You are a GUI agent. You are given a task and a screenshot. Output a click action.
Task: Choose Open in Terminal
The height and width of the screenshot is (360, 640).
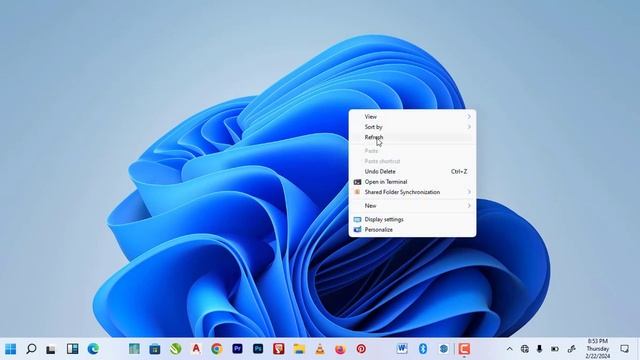(x=412, y=182)
